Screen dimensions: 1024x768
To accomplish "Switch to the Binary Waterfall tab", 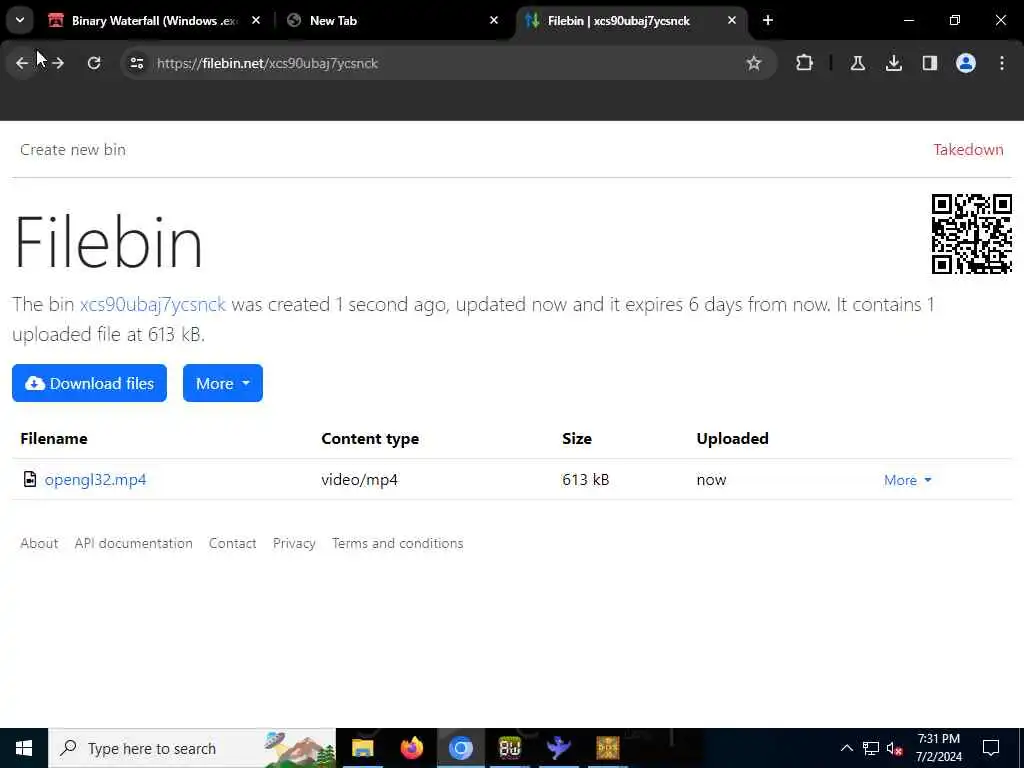I will click(x=154, y=20).
